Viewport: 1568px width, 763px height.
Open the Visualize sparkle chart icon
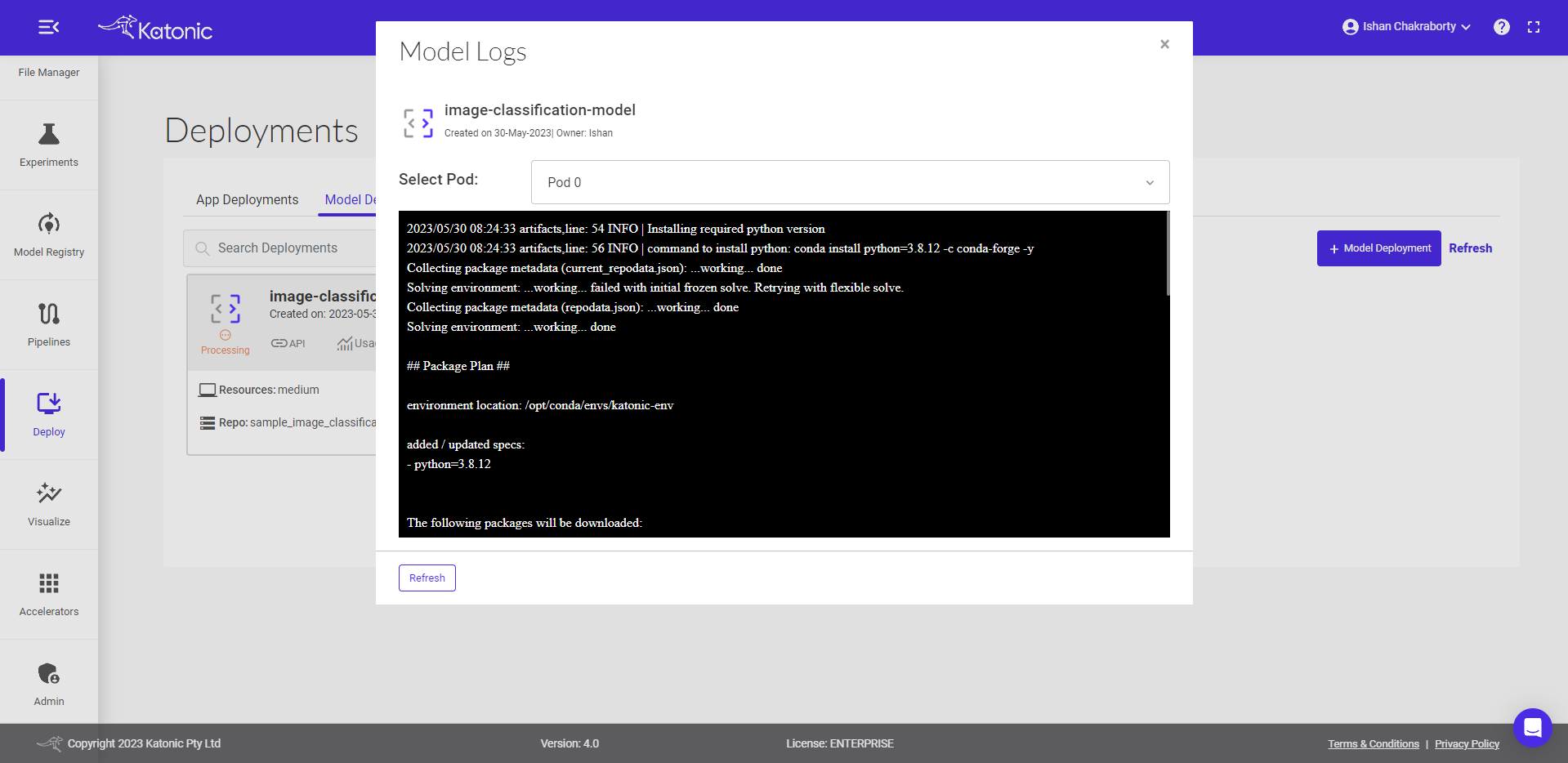tap(49, 493)
